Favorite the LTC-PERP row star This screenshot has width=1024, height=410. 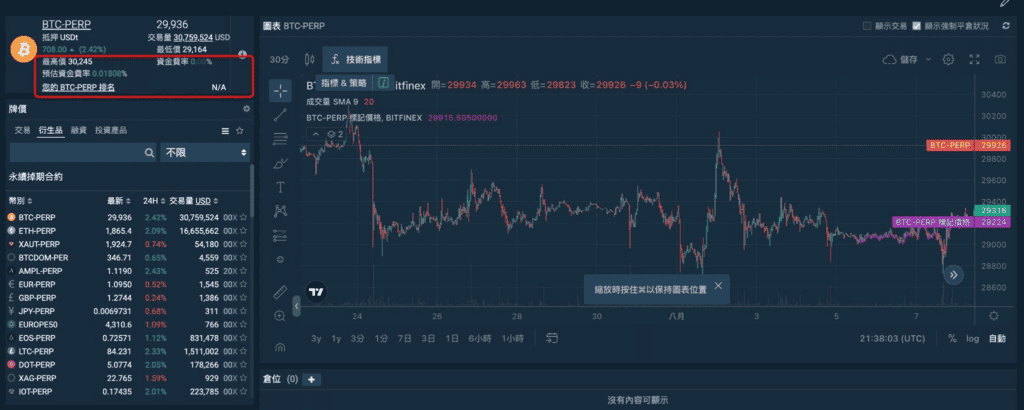244,351
